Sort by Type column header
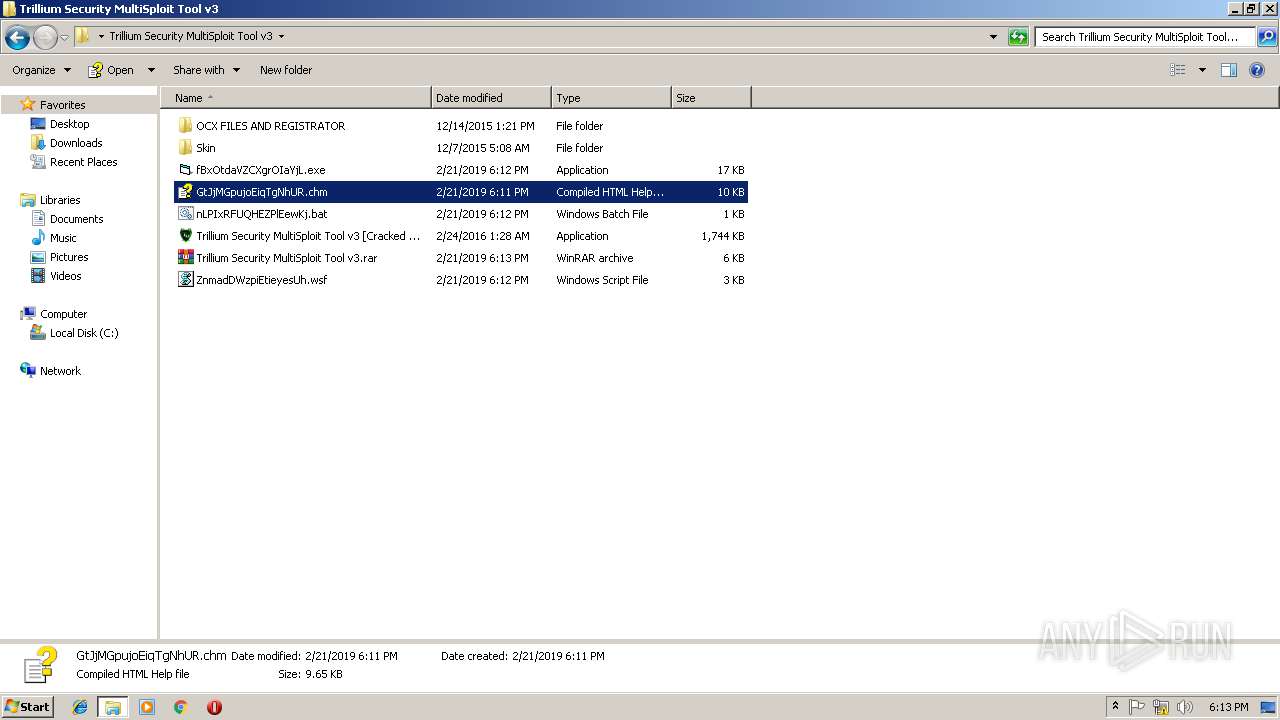 point(611,98)
